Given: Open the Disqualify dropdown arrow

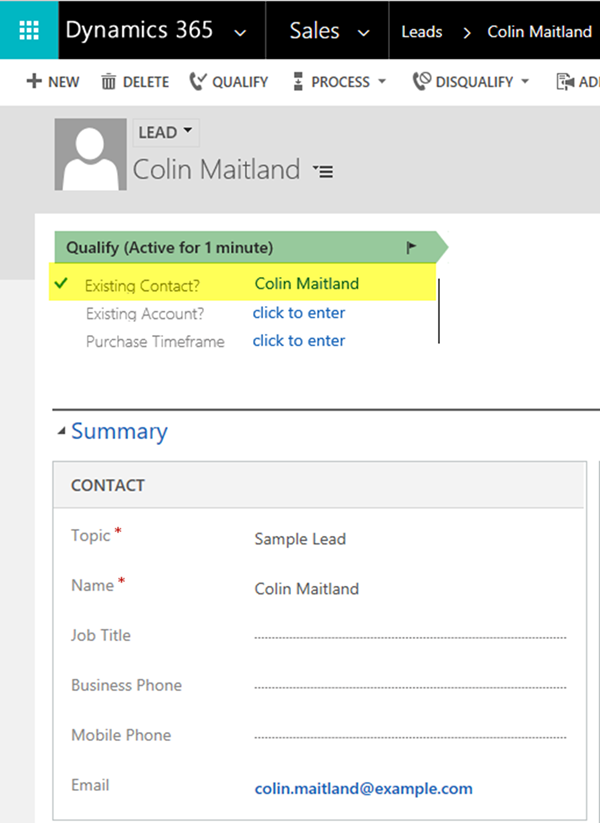Looking at the screenshot, I should pos(525,82).
